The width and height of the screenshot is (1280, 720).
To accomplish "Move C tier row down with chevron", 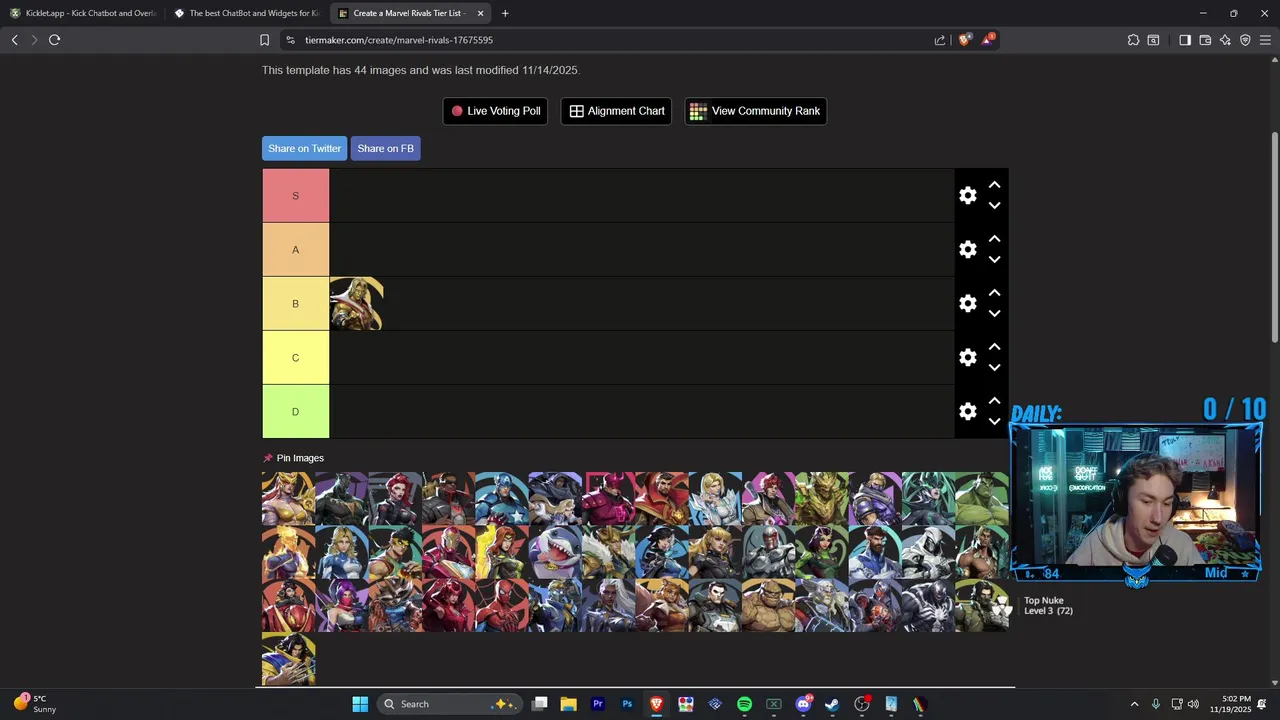I will tap(994, 368).
